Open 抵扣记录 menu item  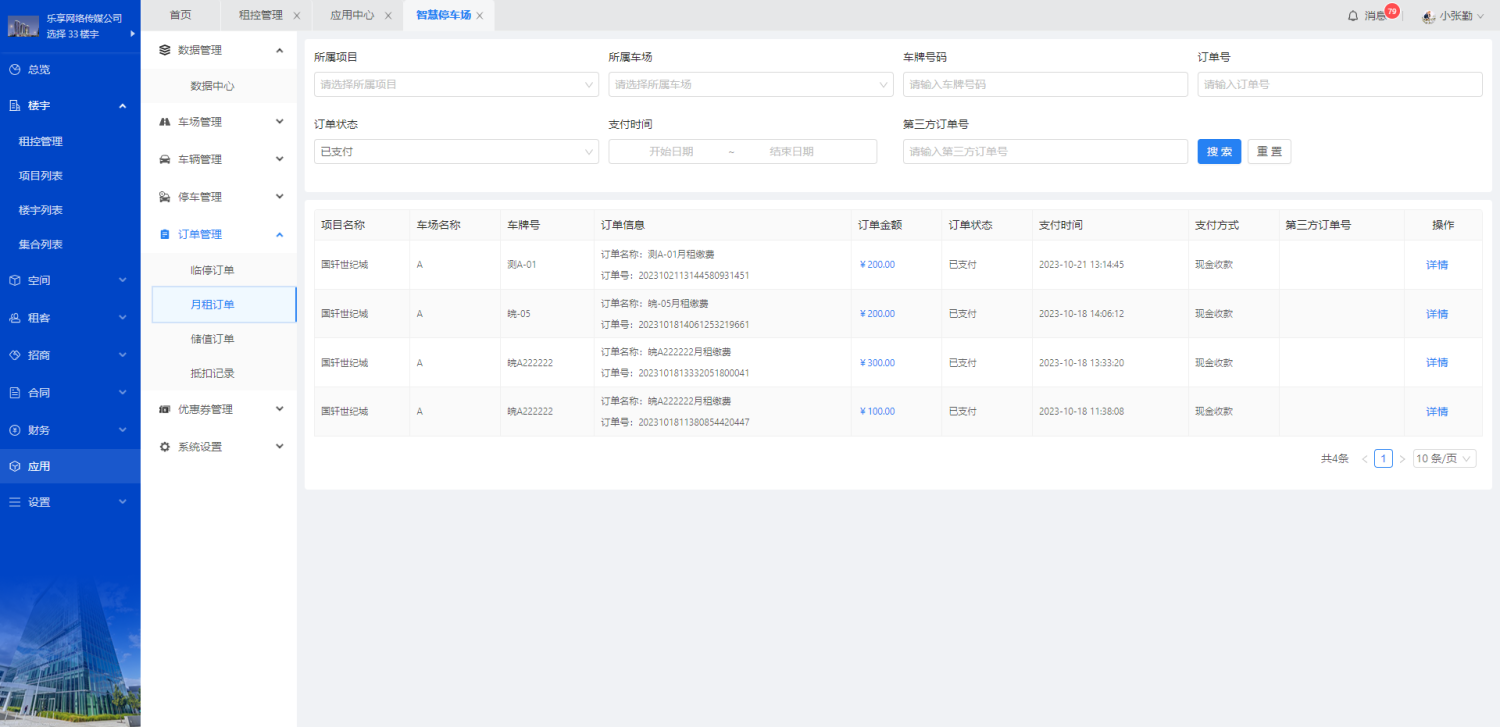click(x=213, y=373)
